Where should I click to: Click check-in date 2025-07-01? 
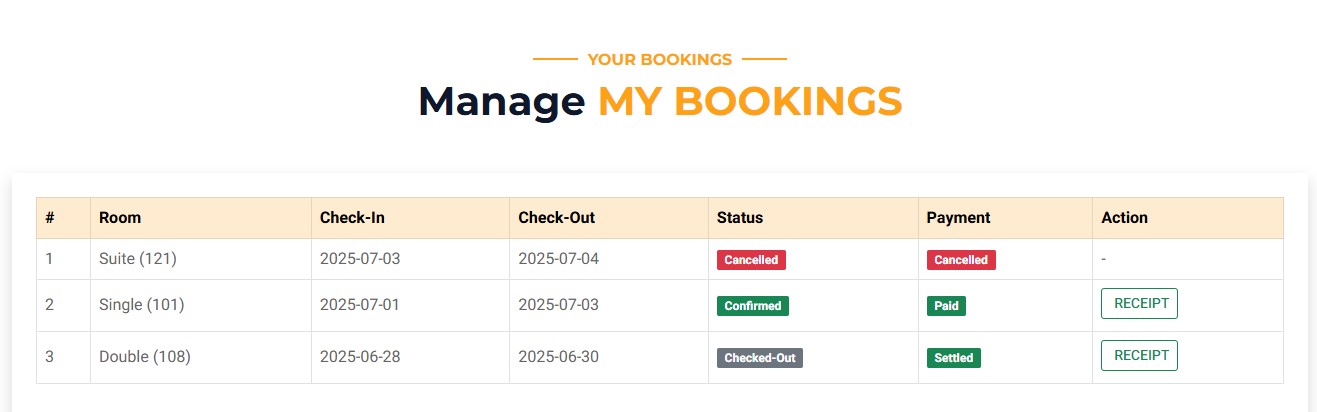(360, 305)
